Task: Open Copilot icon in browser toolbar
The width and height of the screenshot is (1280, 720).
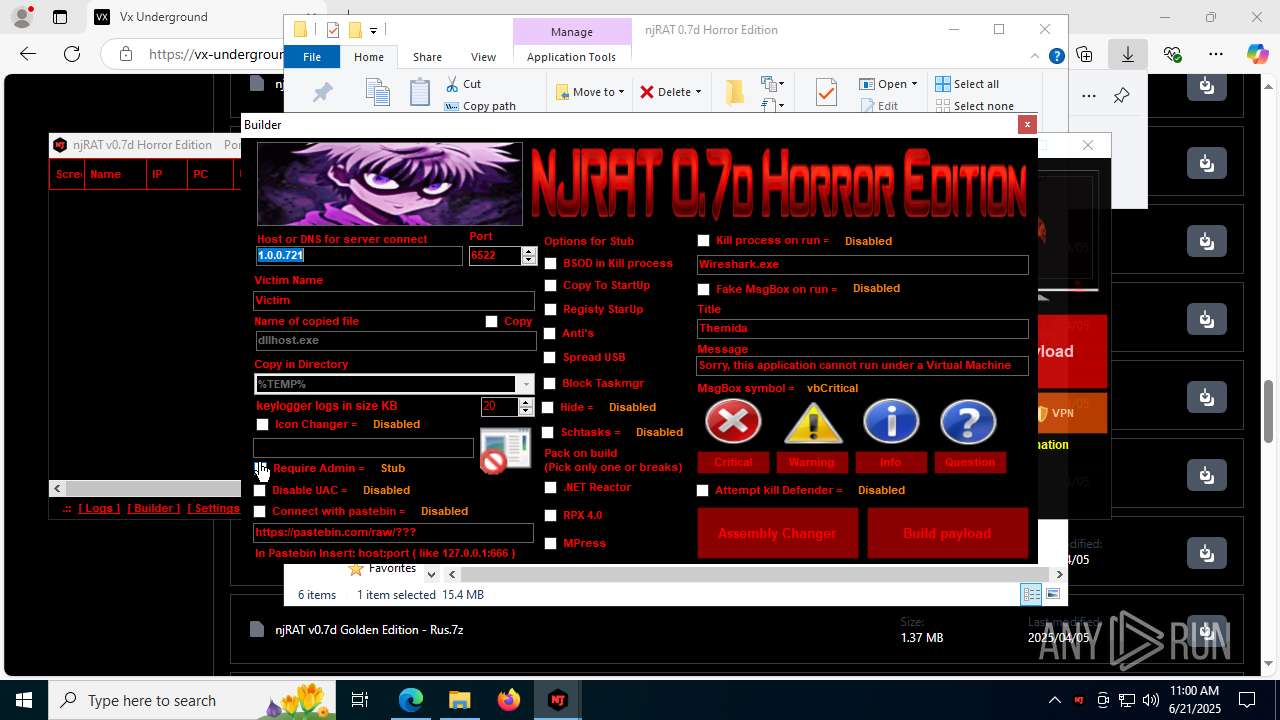Action: pyautogui.click(x=1257, y=54)
